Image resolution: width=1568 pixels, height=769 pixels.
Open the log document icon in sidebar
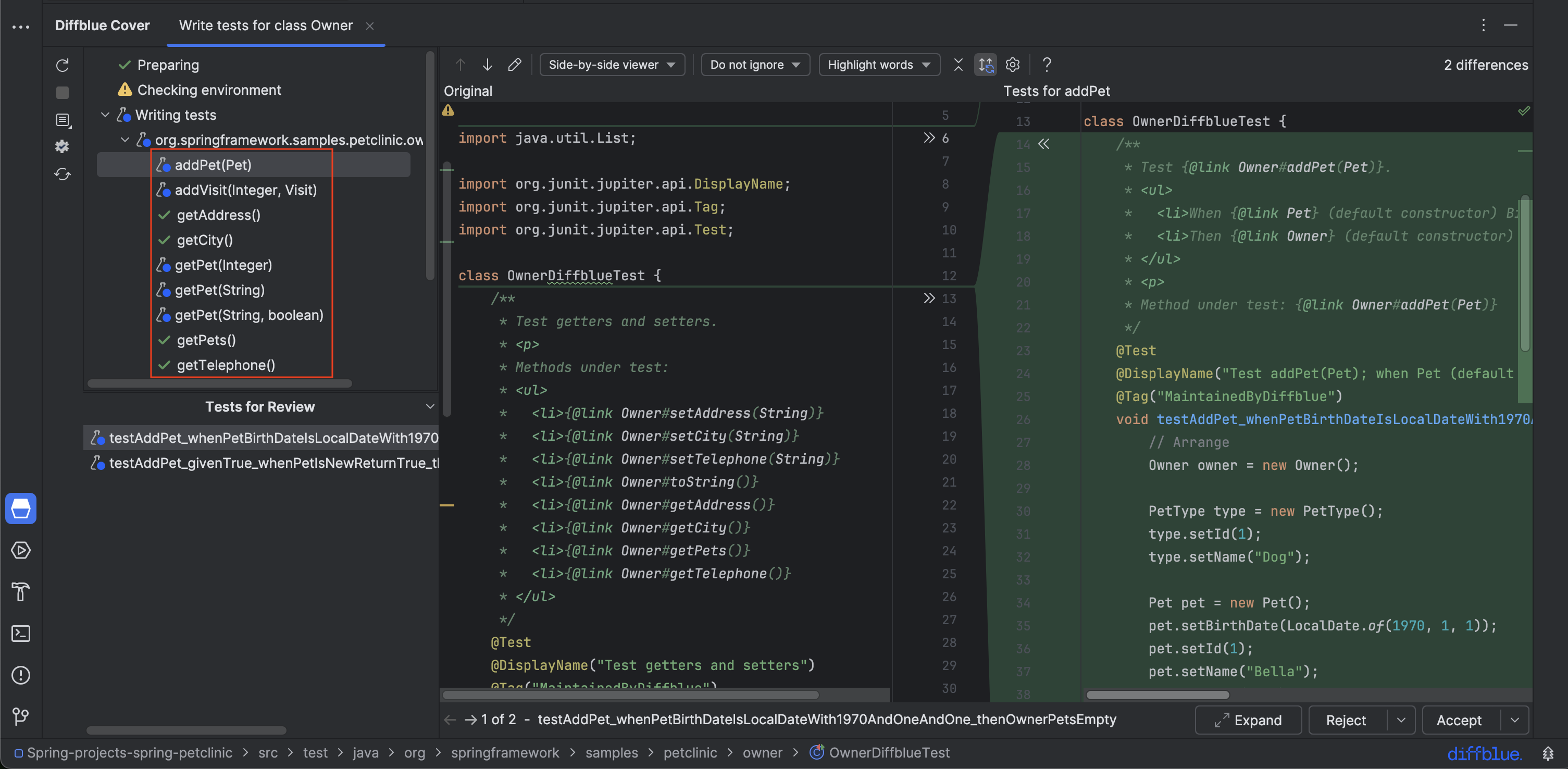click(63, 120)
